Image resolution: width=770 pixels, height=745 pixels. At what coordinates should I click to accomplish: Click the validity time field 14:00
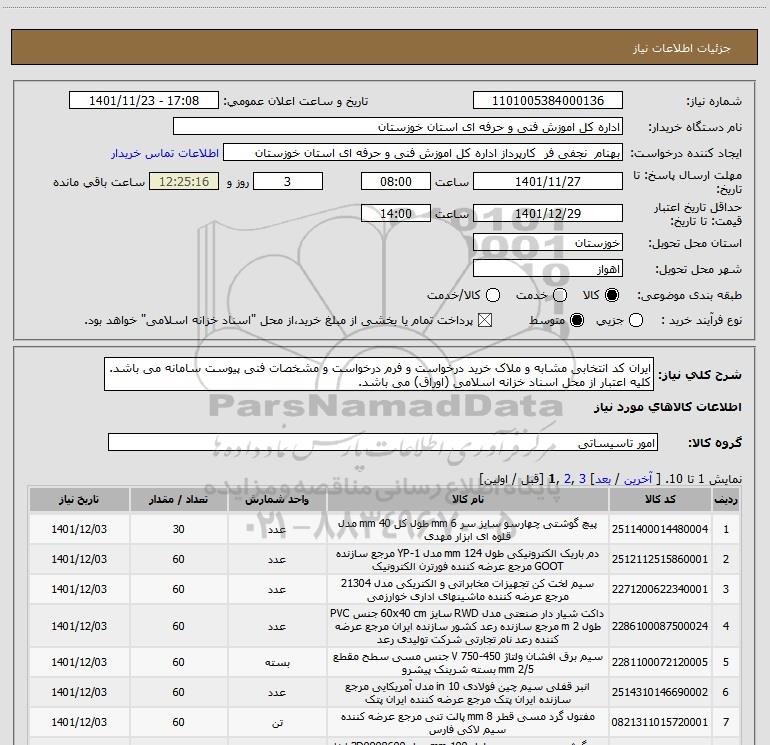tap(396, 213)
